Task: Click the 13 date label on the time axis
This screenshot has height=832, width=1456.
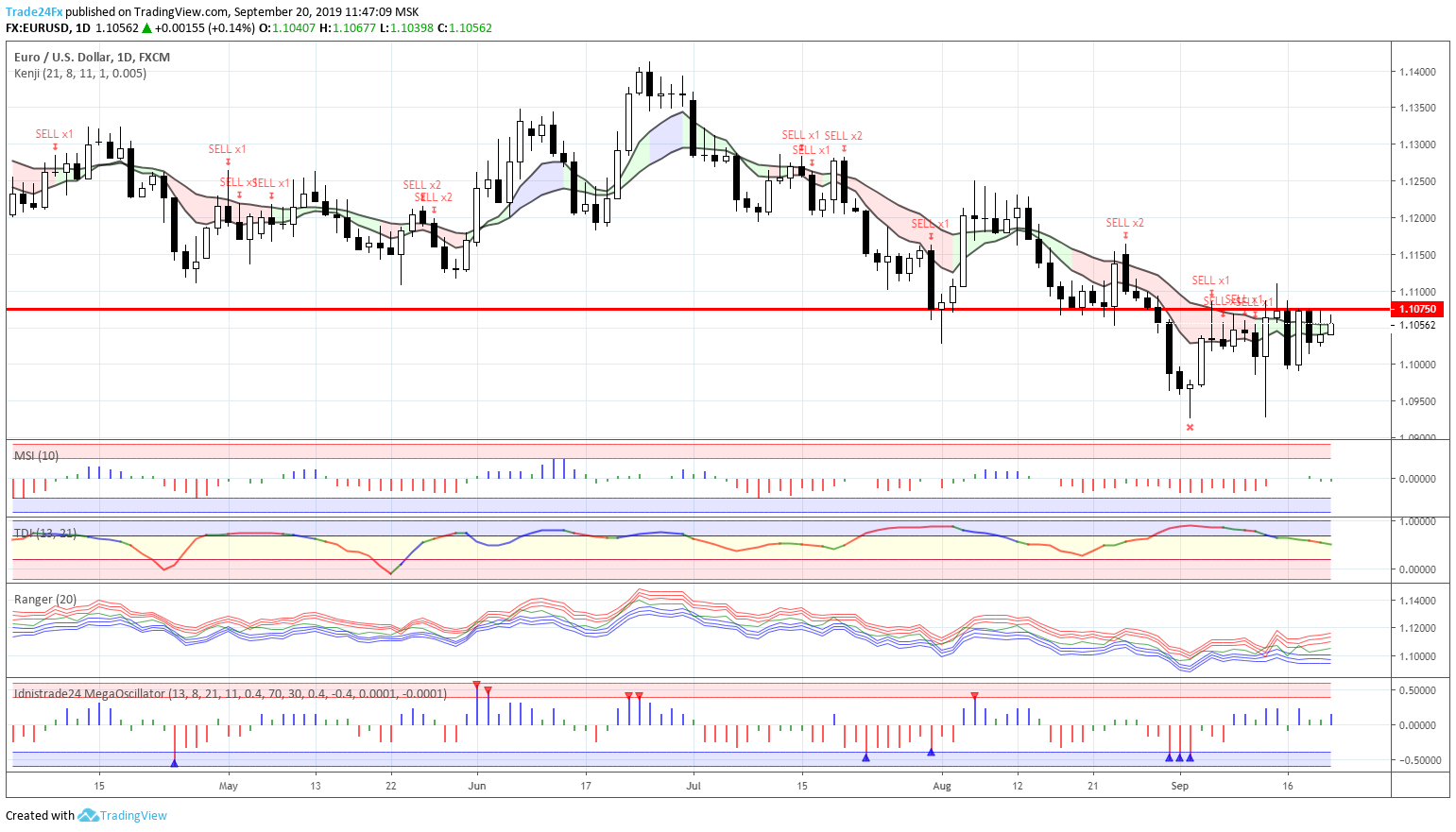Action: point(315,785)
